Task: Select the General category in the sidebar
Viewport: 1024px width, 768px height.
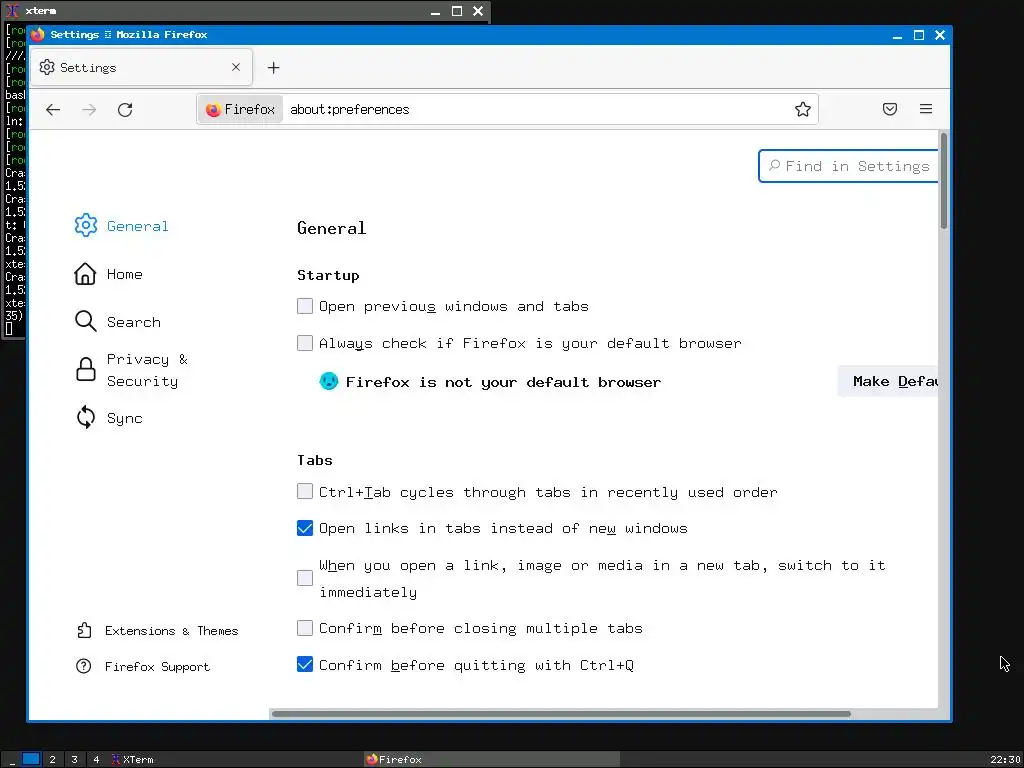Action: 121,225
